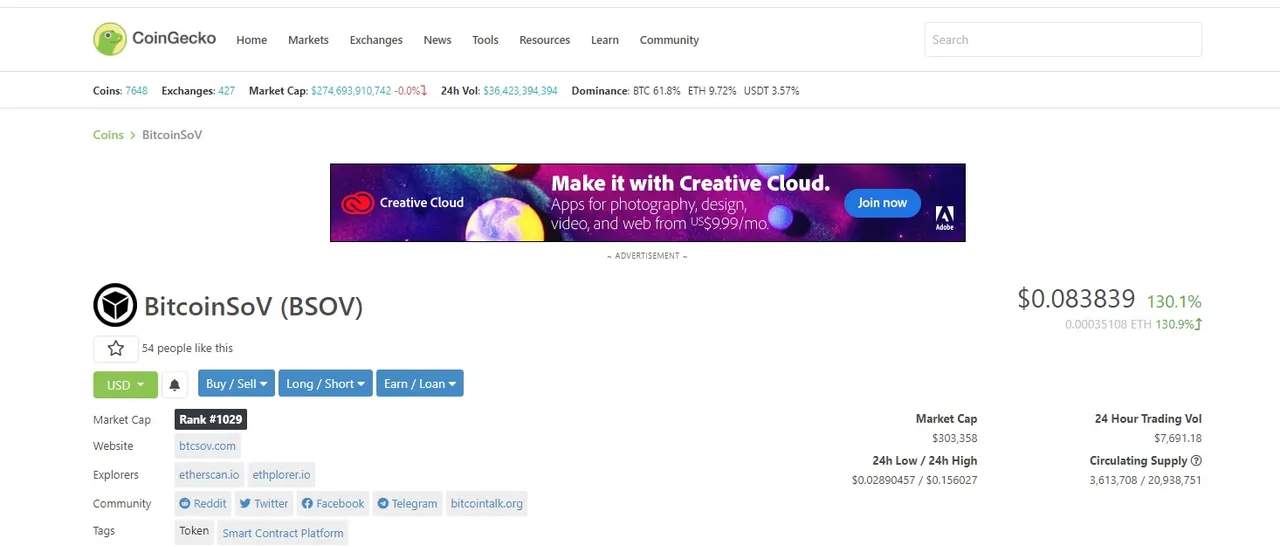
Task: Click the Smart Contract Platform tag
Action: pyautogui.click(x=283, y=533)
